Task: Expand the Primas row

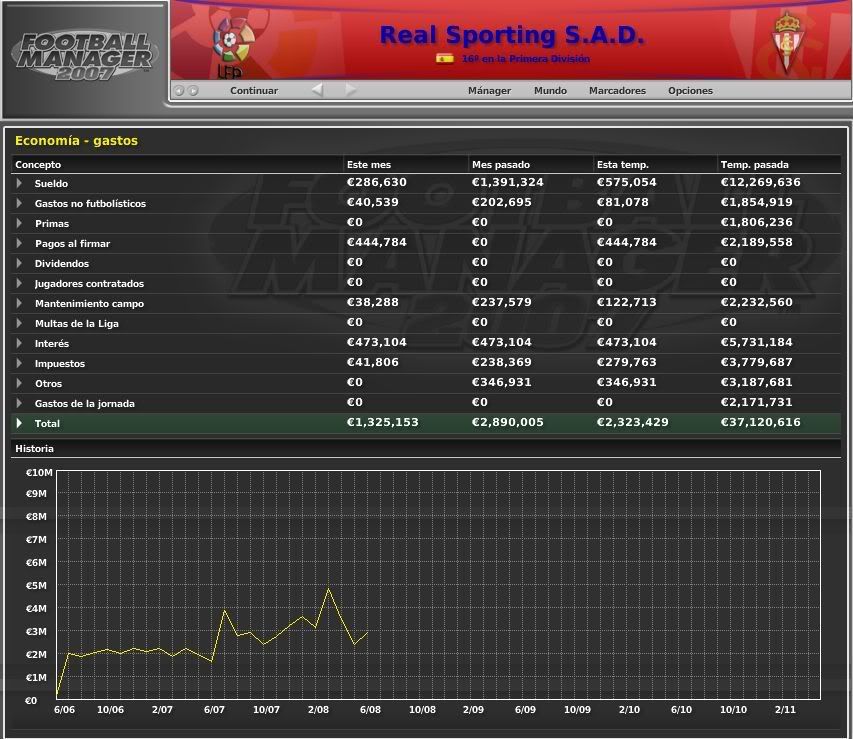Action: pos(20,223)
